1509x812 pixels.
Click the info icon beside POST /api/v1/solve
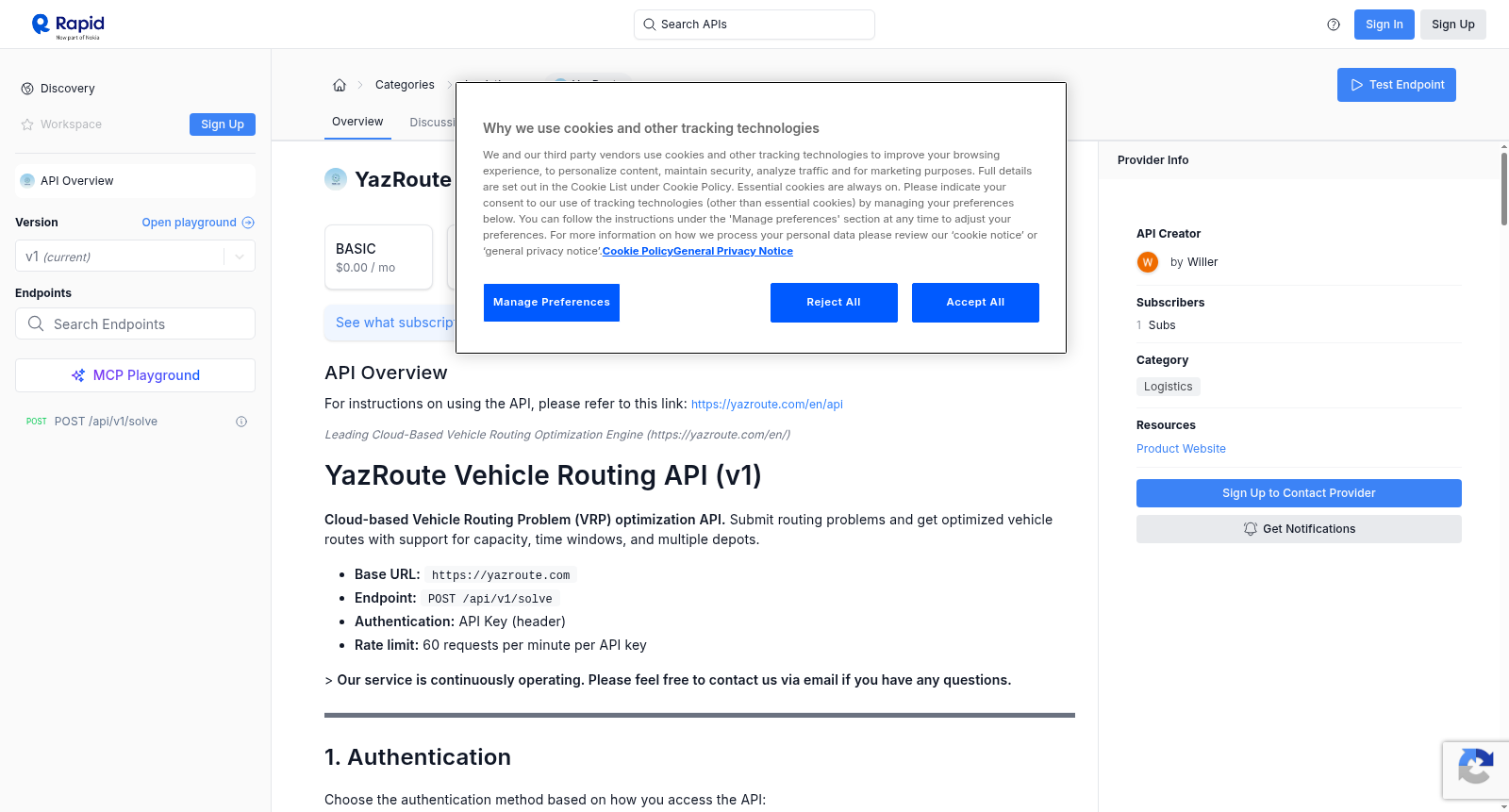tap(241, 422)
